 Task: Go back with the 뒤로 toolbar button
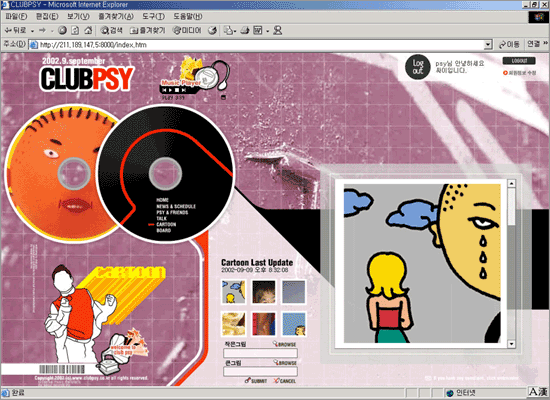click(x=15, y=31)
